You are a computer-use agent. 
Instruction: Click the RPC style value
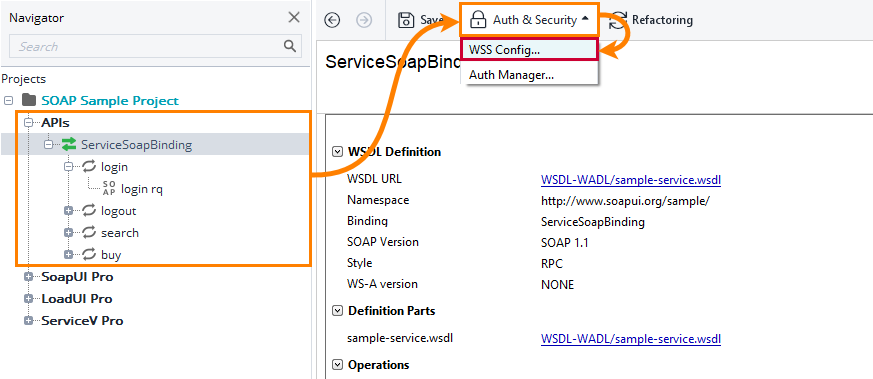click(552, 263)
